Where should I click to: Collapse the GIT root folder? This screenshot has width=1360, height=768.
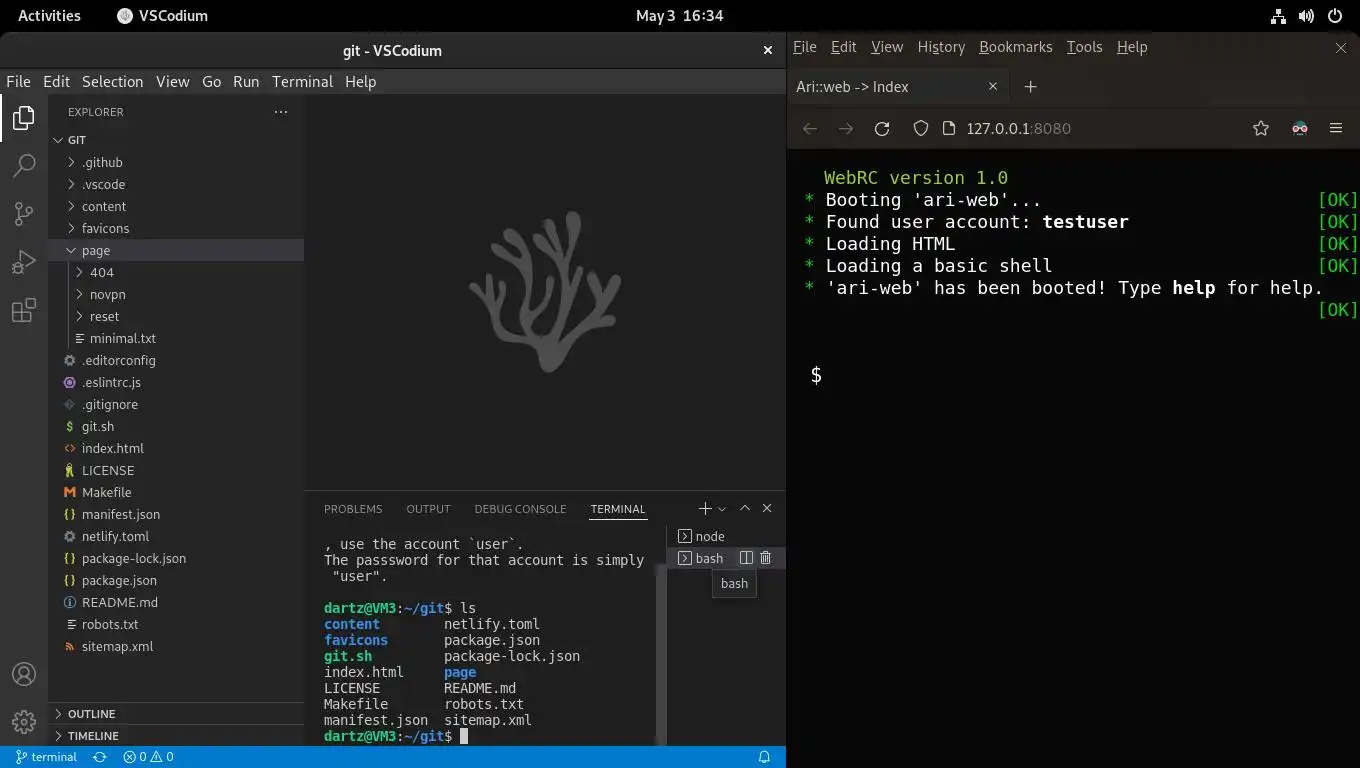tap(176, 140)
